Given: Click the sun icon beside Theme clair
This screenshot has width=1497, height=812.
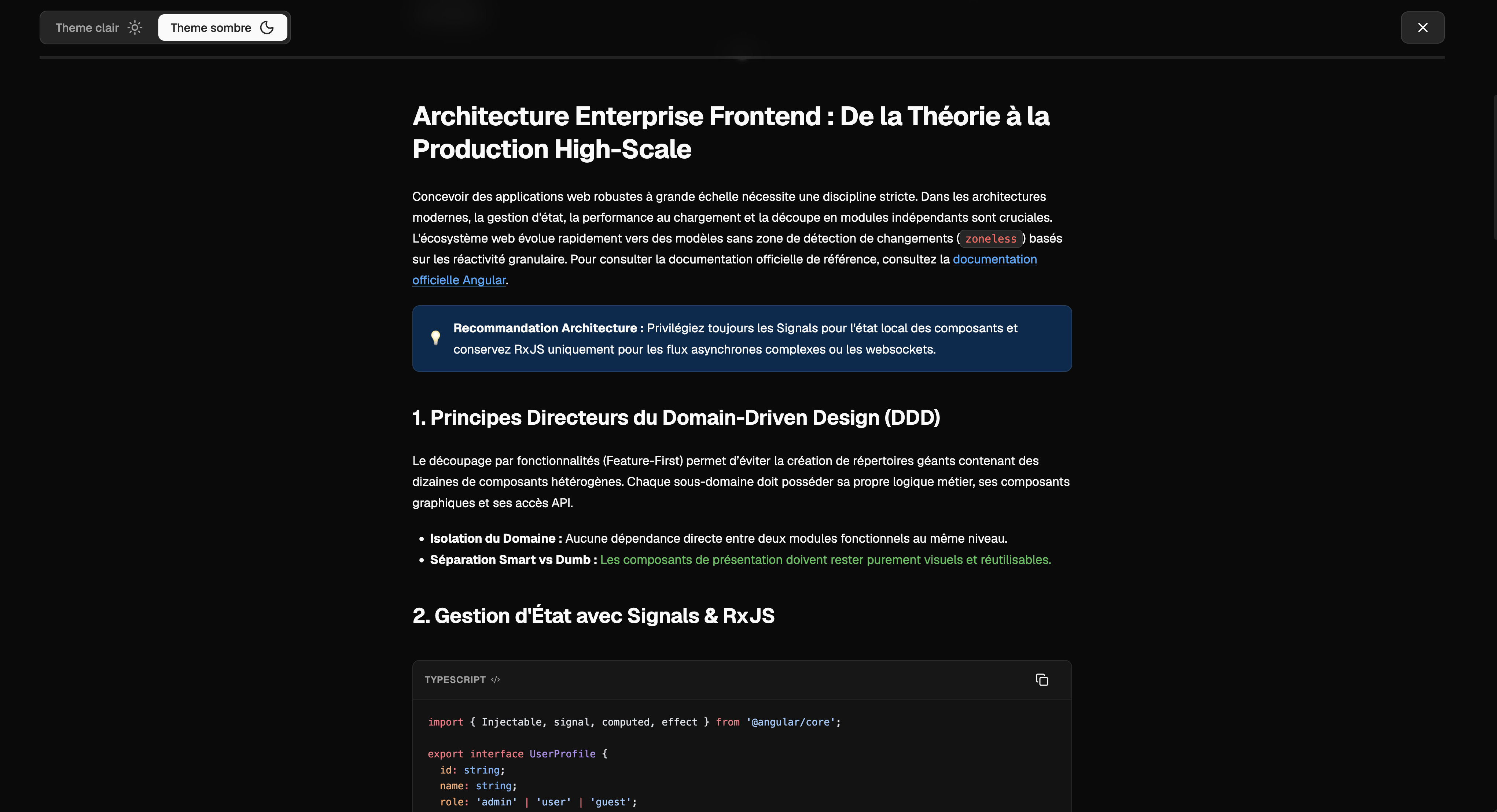Looking at the screenshot, I should [x=135, y=28].
